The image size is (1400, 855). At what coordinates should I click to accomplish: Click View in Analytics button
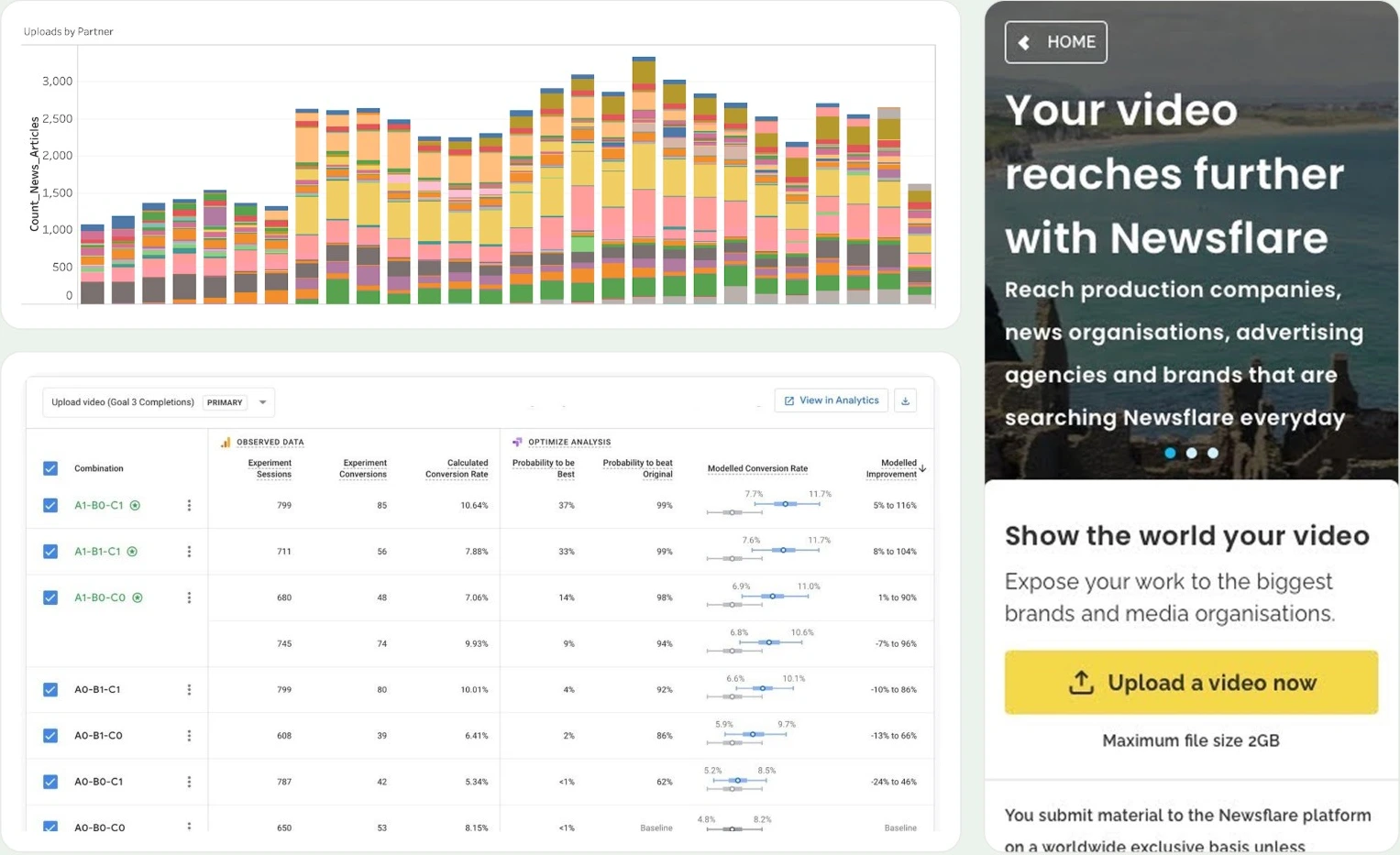(832, 400)
